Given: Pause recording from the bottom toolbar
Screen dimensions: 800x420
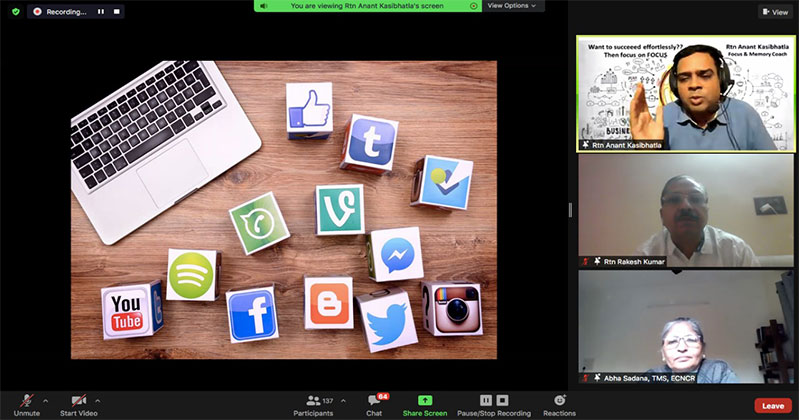Looking at the screenshot, I should 486,400.
